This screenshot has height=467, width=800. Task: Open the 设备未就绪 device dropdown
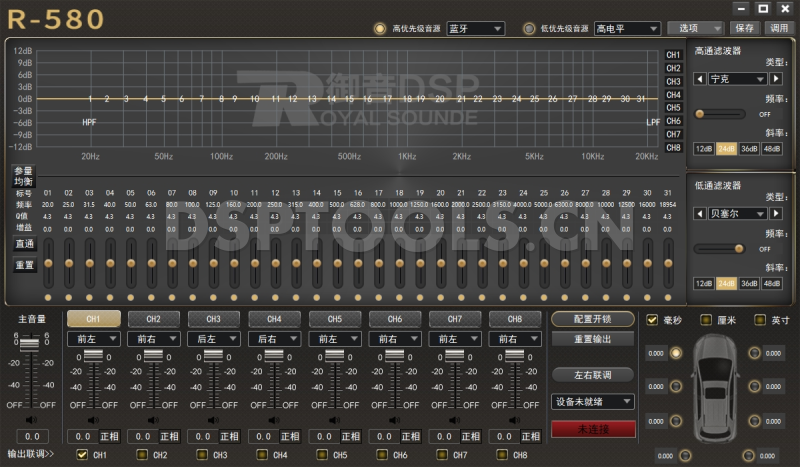(593, 402)
